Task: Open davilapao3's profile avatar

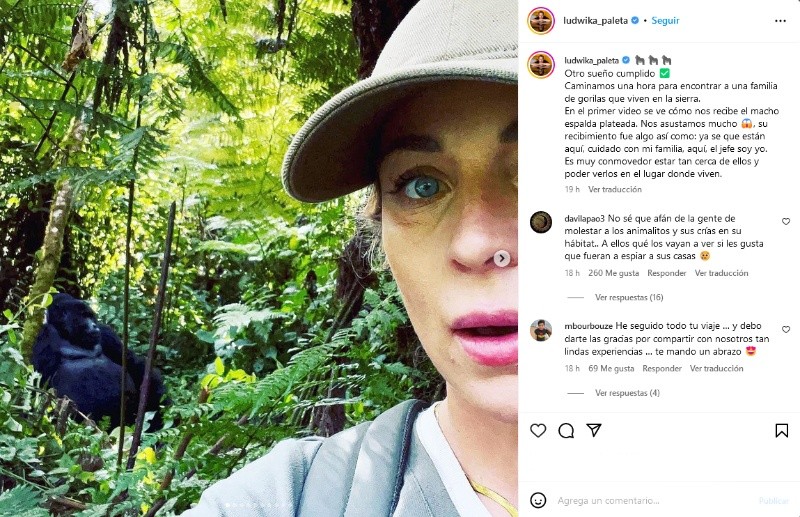Action: click(x=541, y=222)
